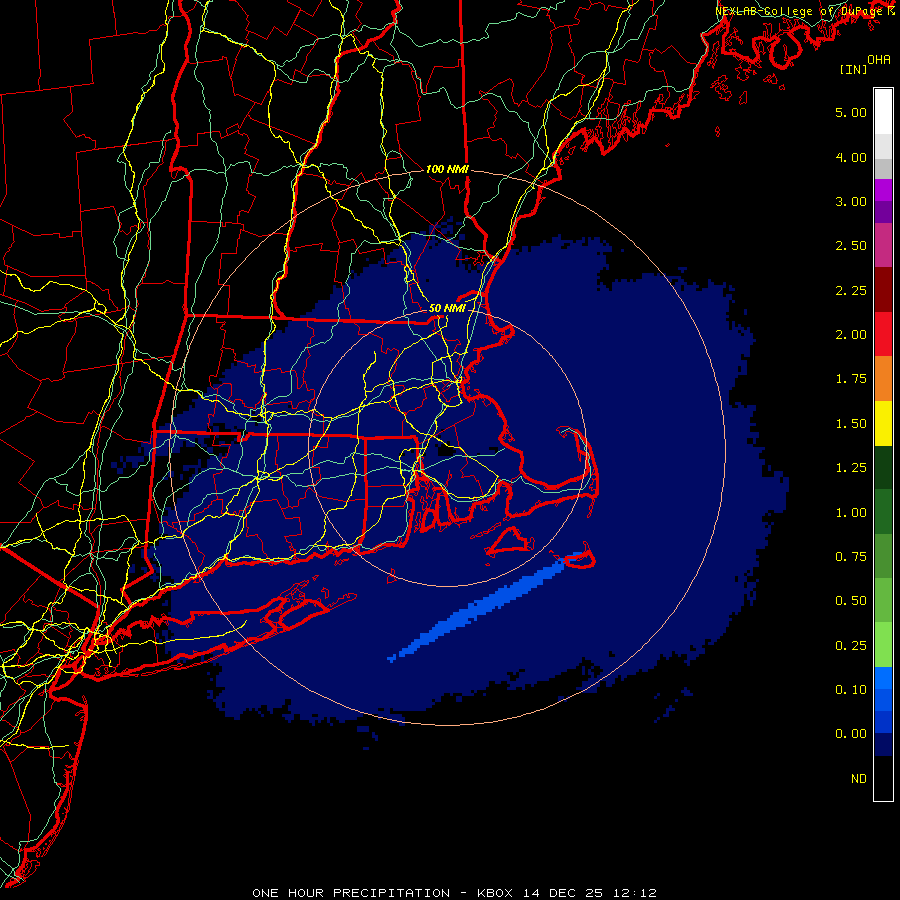This screenshot has height=900, width=900.
Task: Click the 2.50 legend value label
Action: [851, 246]
